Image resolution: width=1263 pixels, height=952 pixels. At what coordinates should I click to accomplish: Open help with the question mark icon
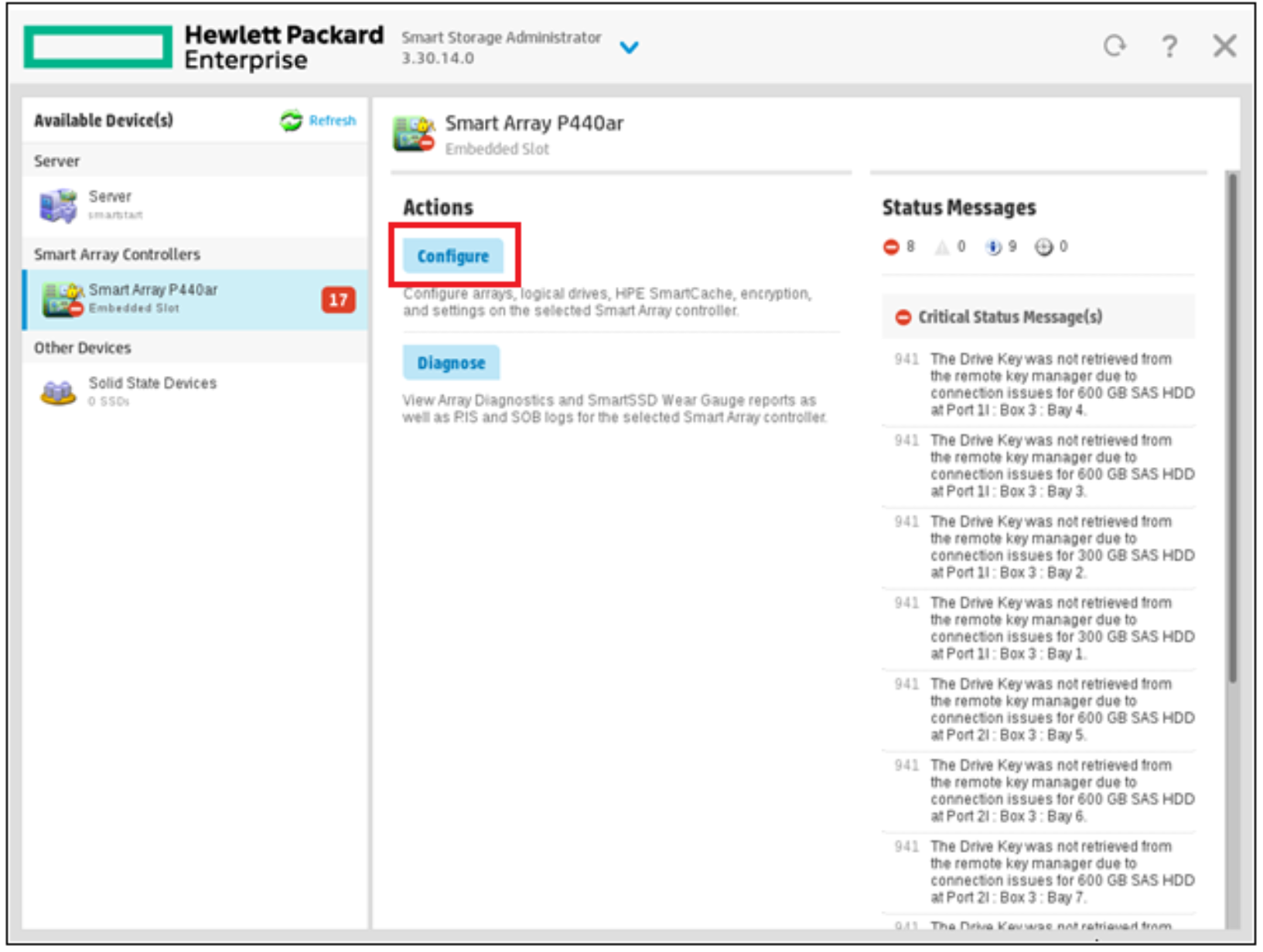(x=1169, y=46)
